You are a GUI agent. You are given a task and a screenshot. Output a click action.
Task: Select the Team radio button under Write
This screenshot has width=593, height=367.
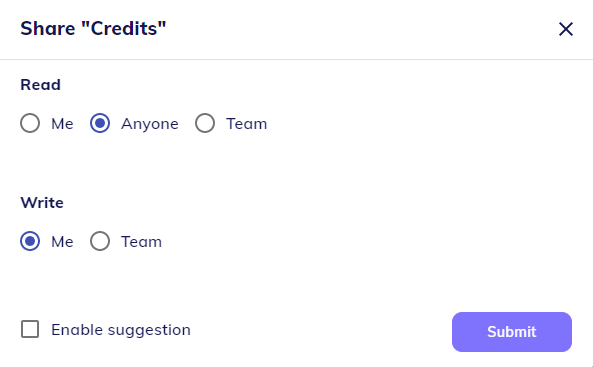[100, 241]
